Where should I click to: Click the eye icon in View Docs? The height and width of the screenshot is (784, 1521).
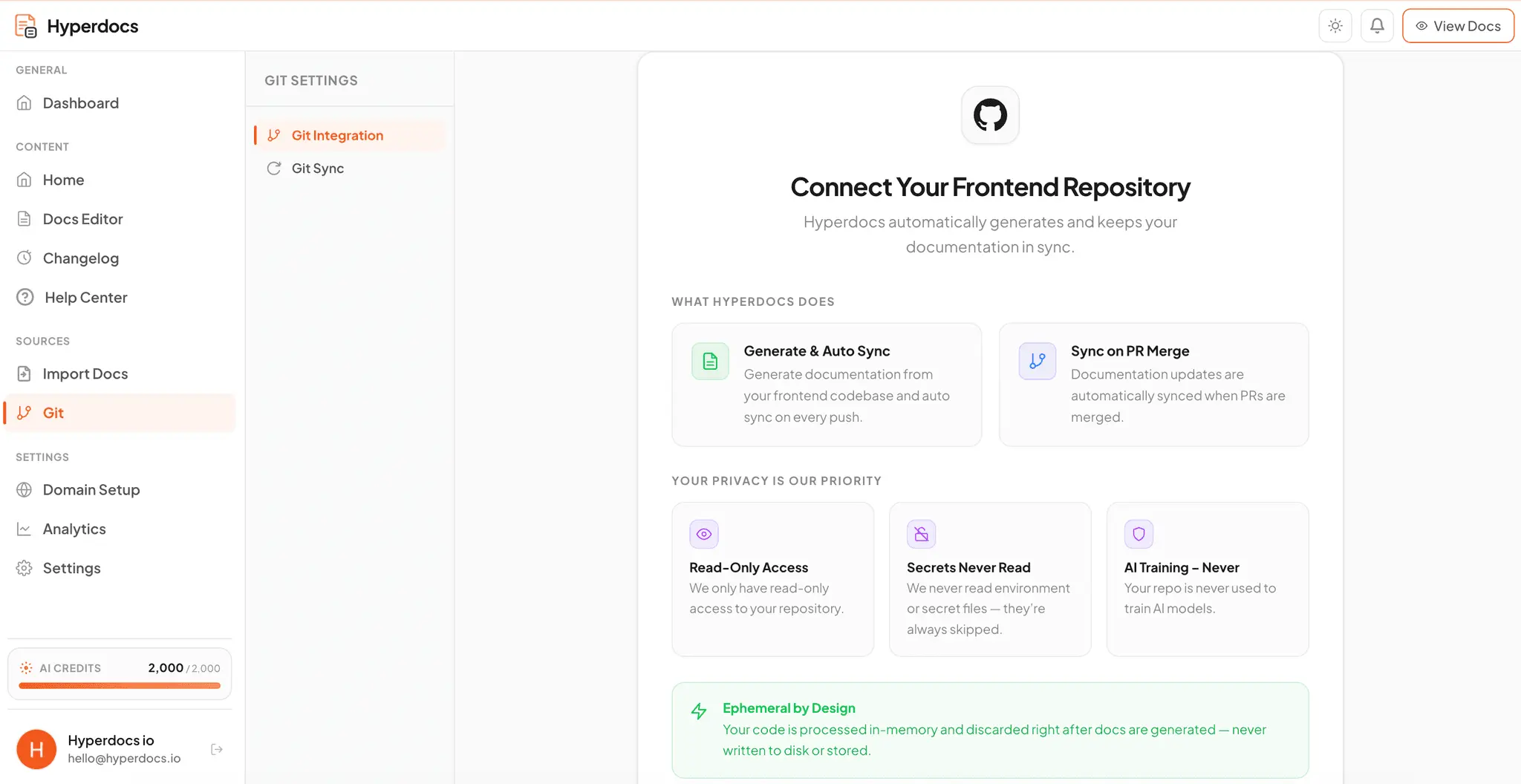[1421, 26]
